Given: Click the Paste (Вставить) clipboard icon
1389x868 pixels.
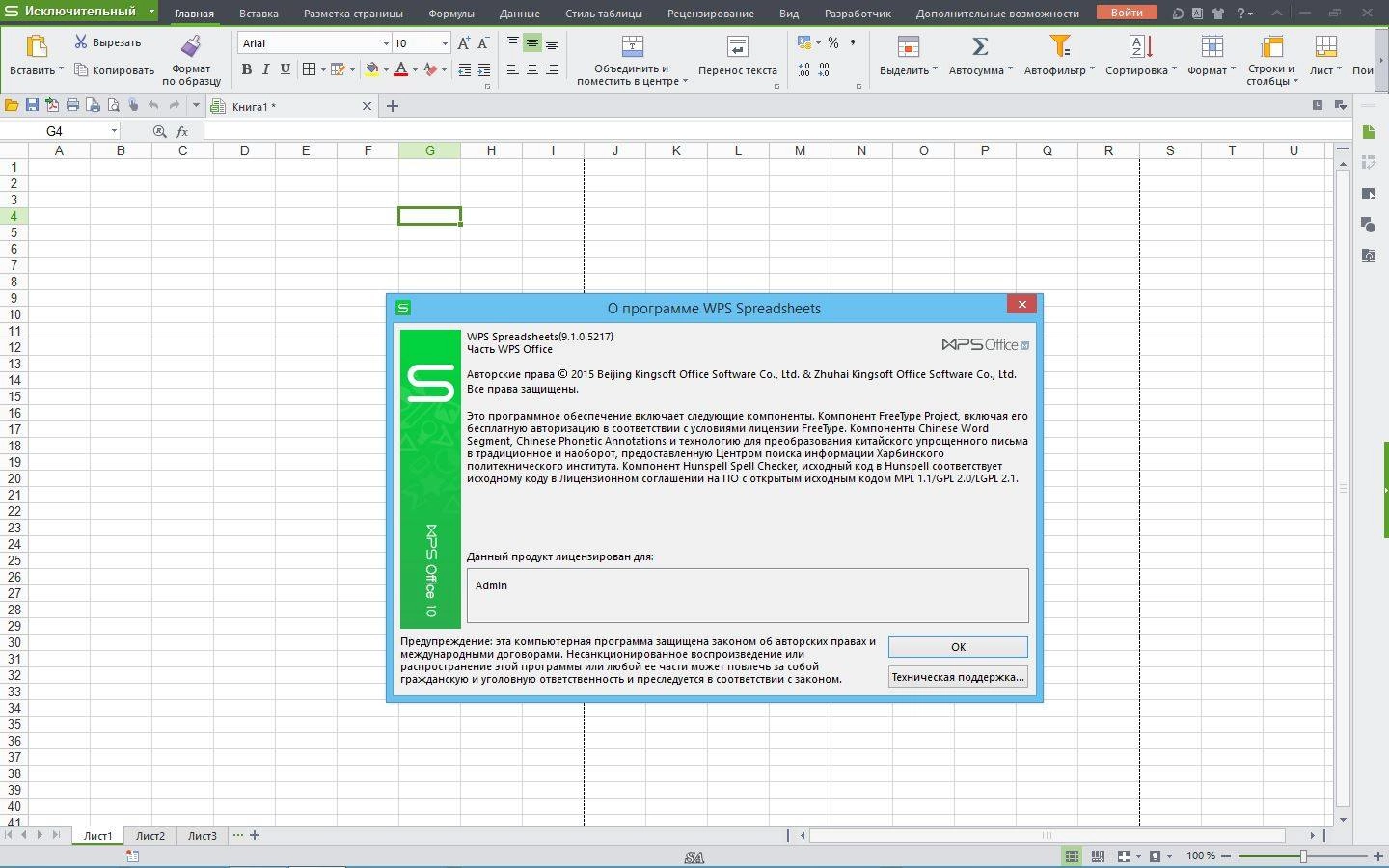Looking at the screenshot, I should pyautogui.click(x=36, y=46).
